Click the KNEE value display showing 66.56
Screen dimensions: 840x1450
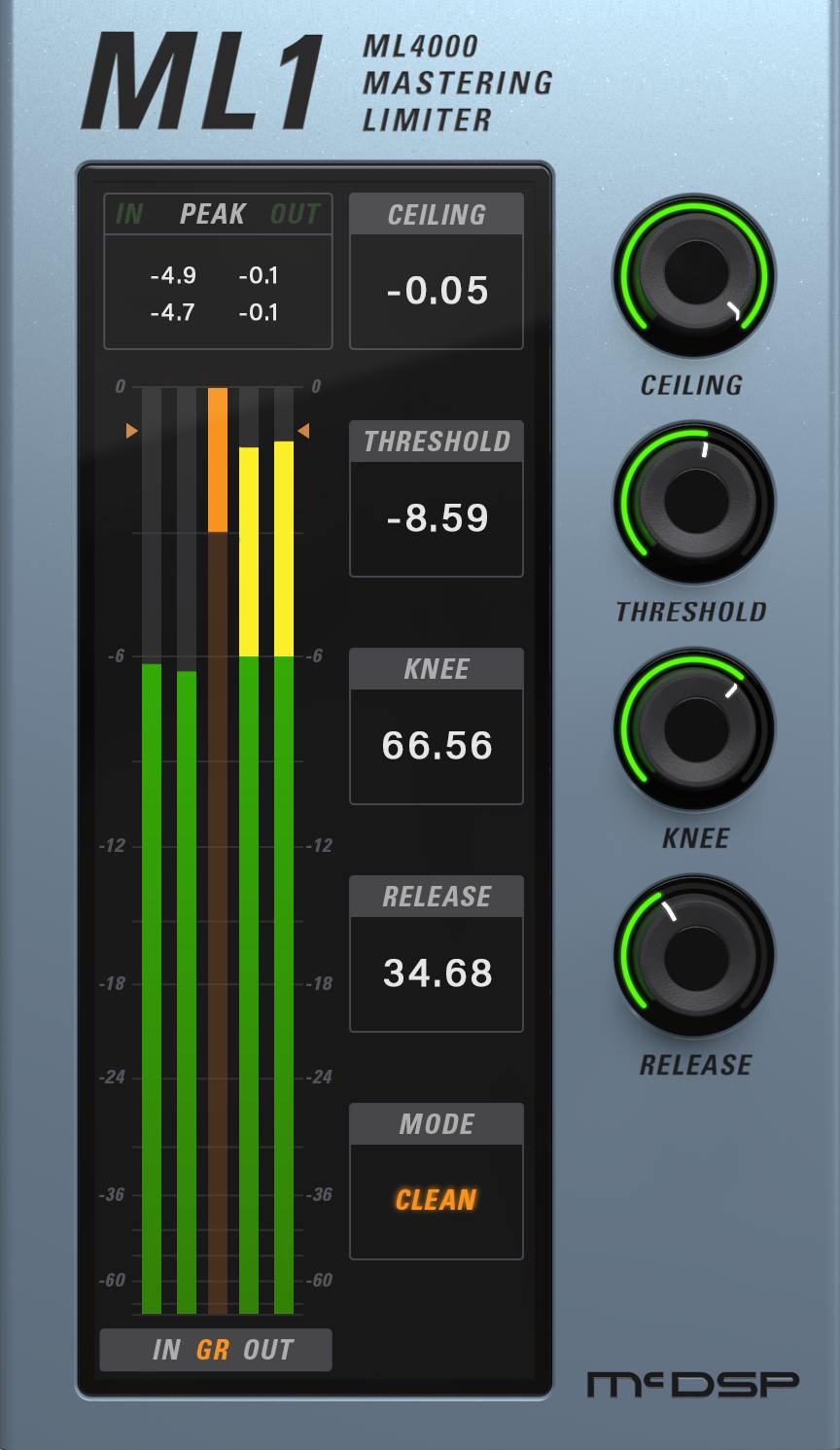[436, 745]
